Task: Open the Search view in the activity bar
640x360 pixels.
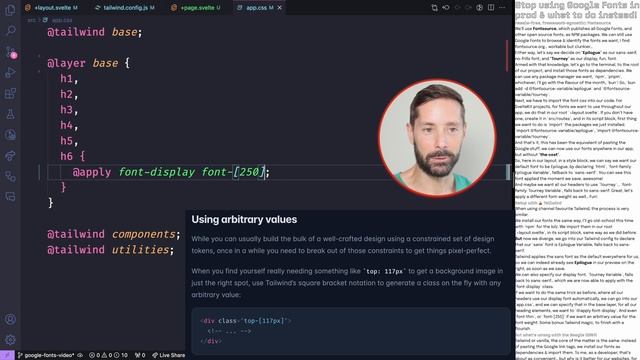Action: coord(11,31)
